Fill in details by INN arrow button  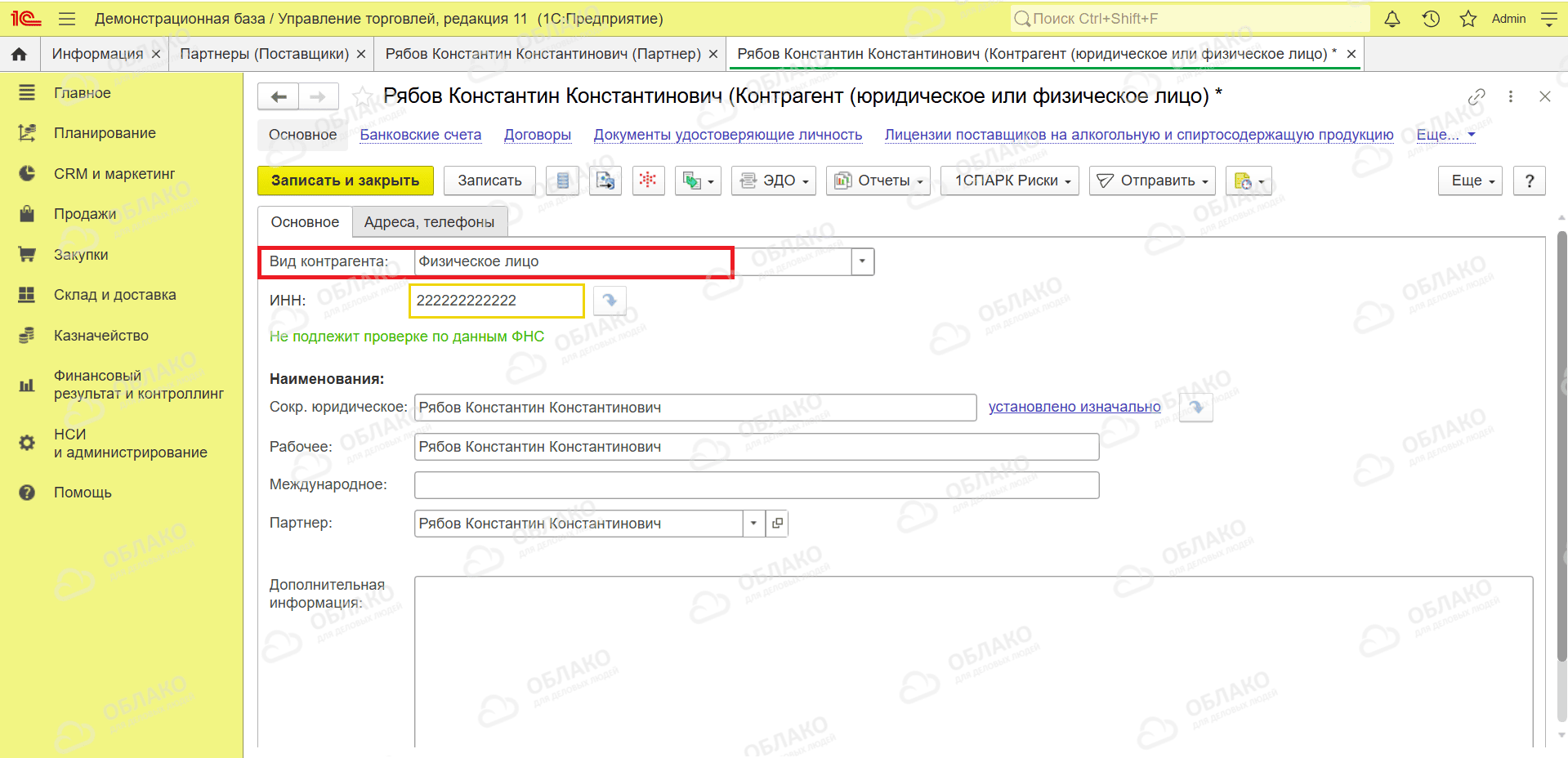[x=610, y=301]
